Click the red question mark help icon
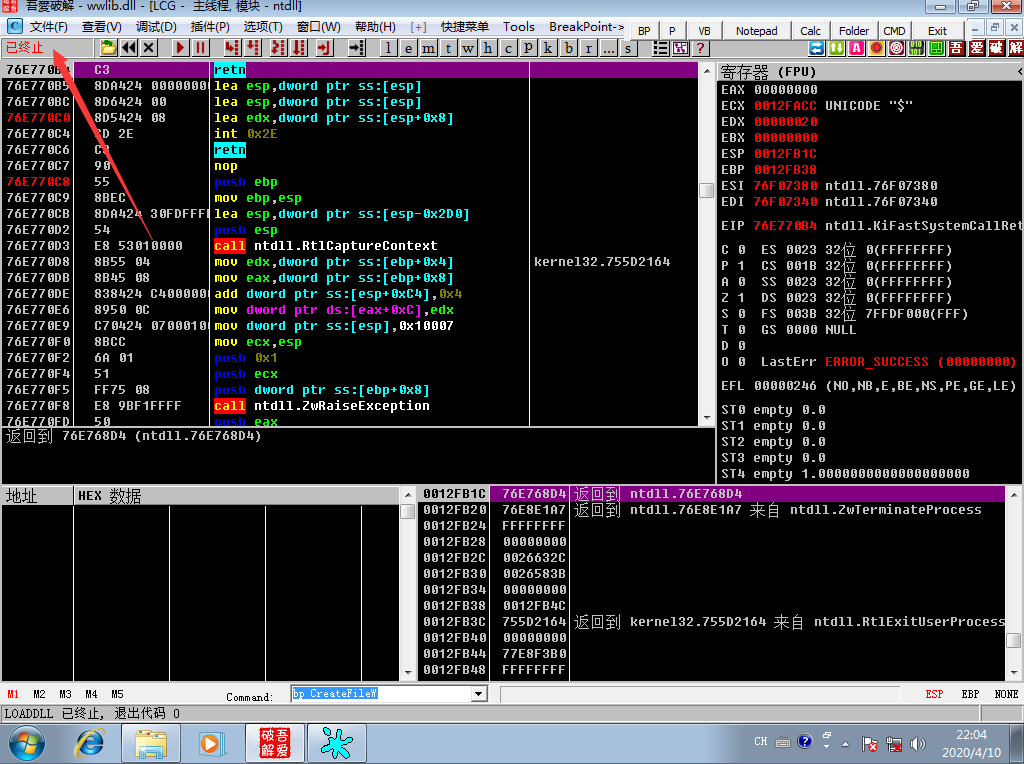 click(x=701, y=48)
